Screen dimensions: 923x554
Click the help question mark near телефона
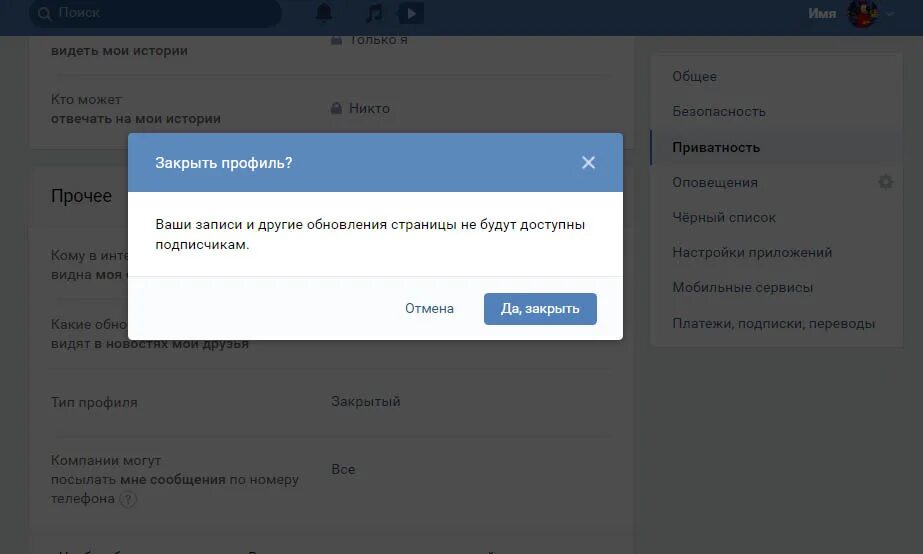pyautogui.click(x=128, y=499)
